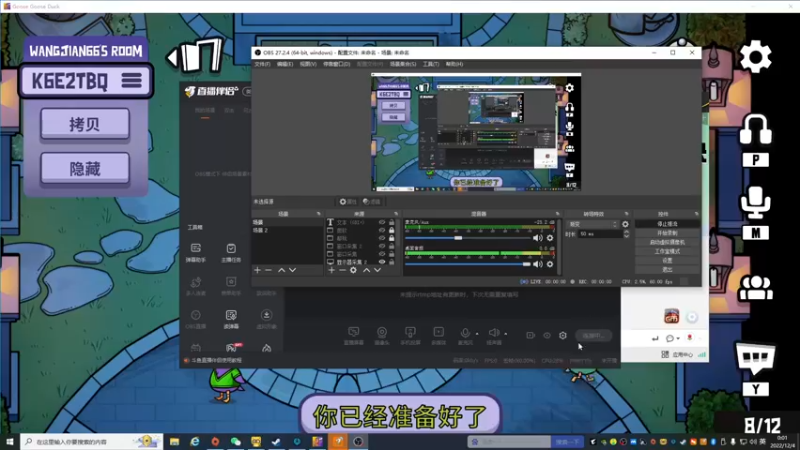
Task: Toggle the fourth source row eye icon
Action: 382,246
